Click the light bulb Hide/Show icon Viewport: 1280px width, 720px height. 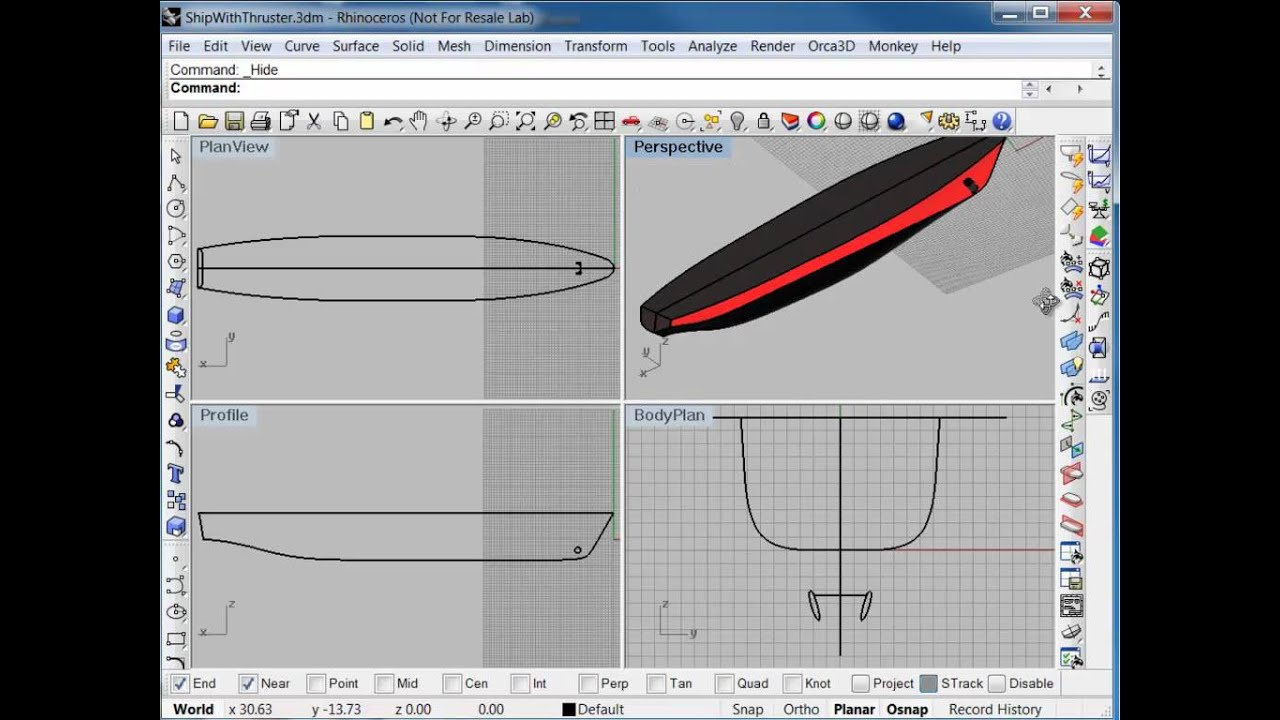click(738, 121)
